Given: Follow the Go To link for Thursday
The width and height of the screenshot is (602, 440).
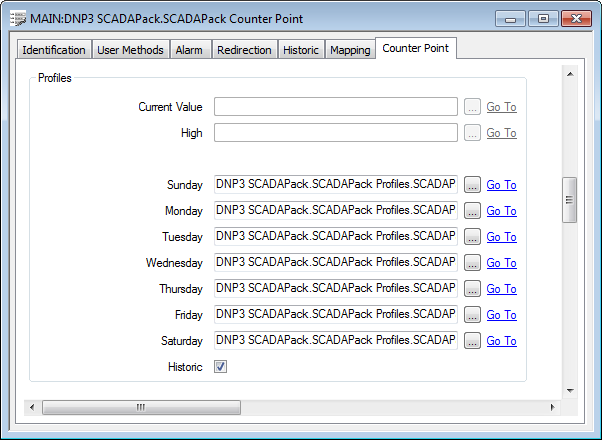Looking at the screenshot, I should (x=501, y=289).
